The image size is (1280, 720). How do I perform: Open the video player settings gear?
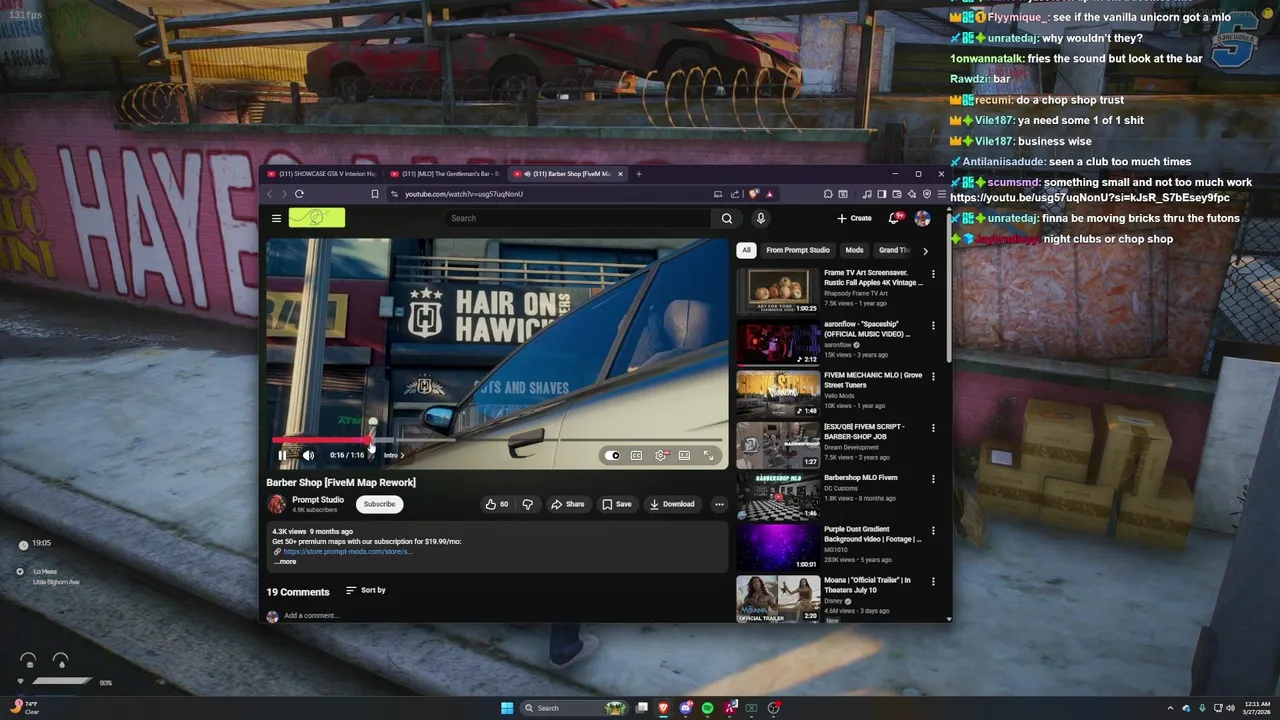pyautogui.click(x=661, y=455)
